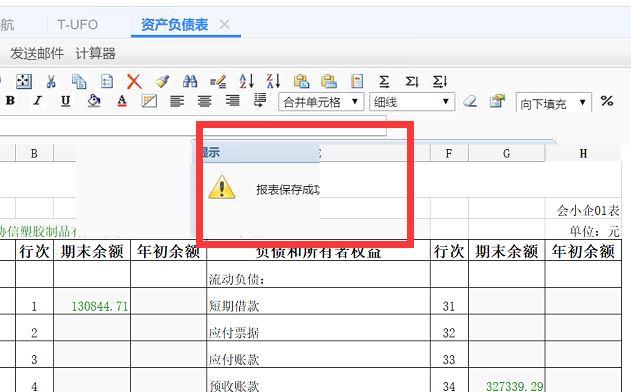Click the wrap text icon

[260, 100]
